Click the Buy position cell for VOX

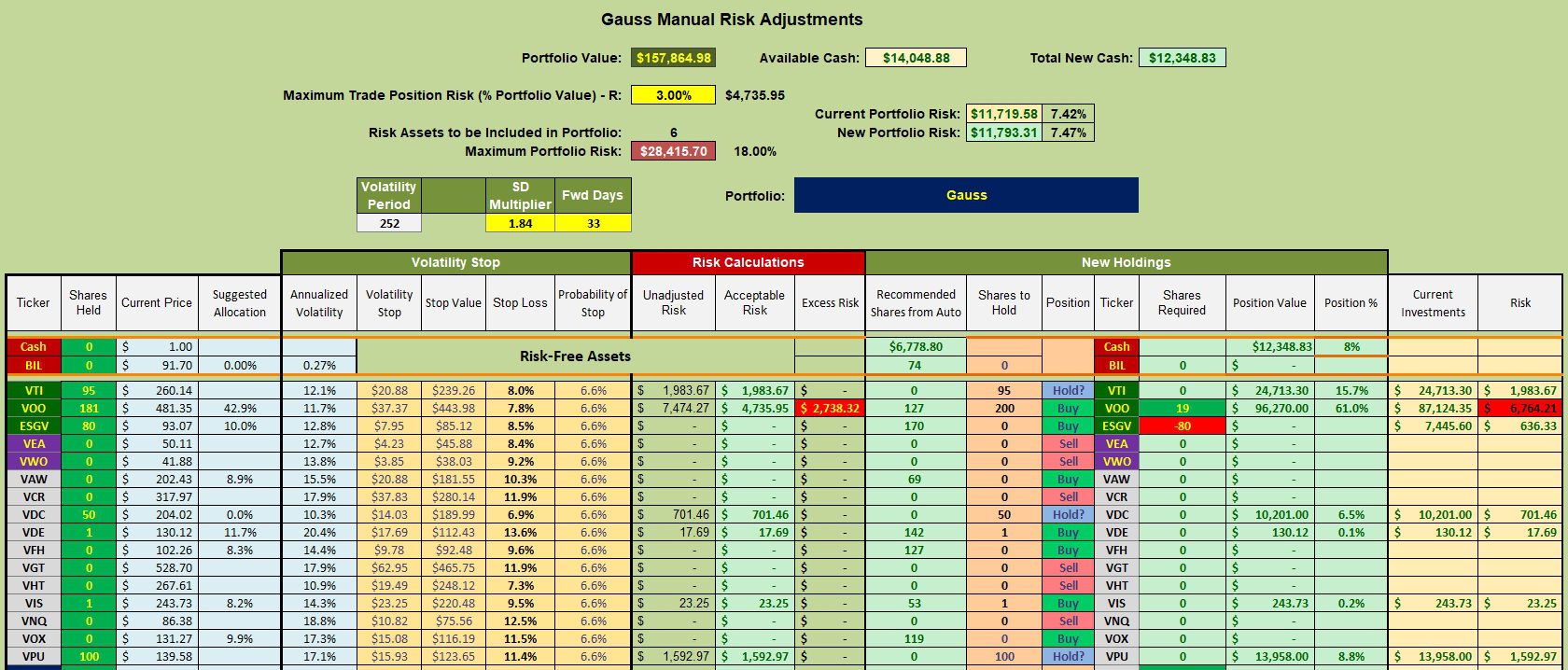[x=1068, y=638]
